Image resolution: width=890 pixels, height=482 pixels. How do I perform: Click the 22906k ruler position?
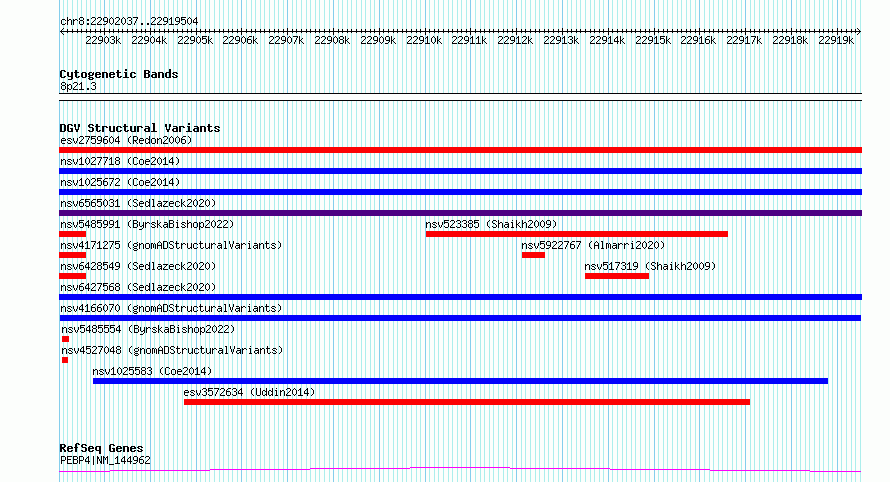240,40
